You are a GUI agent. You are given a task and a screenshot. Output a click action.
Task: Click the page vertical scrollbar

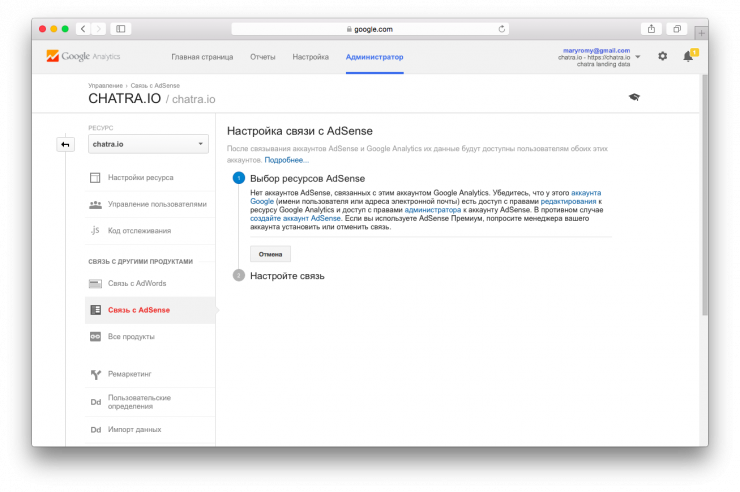[704, 200]
